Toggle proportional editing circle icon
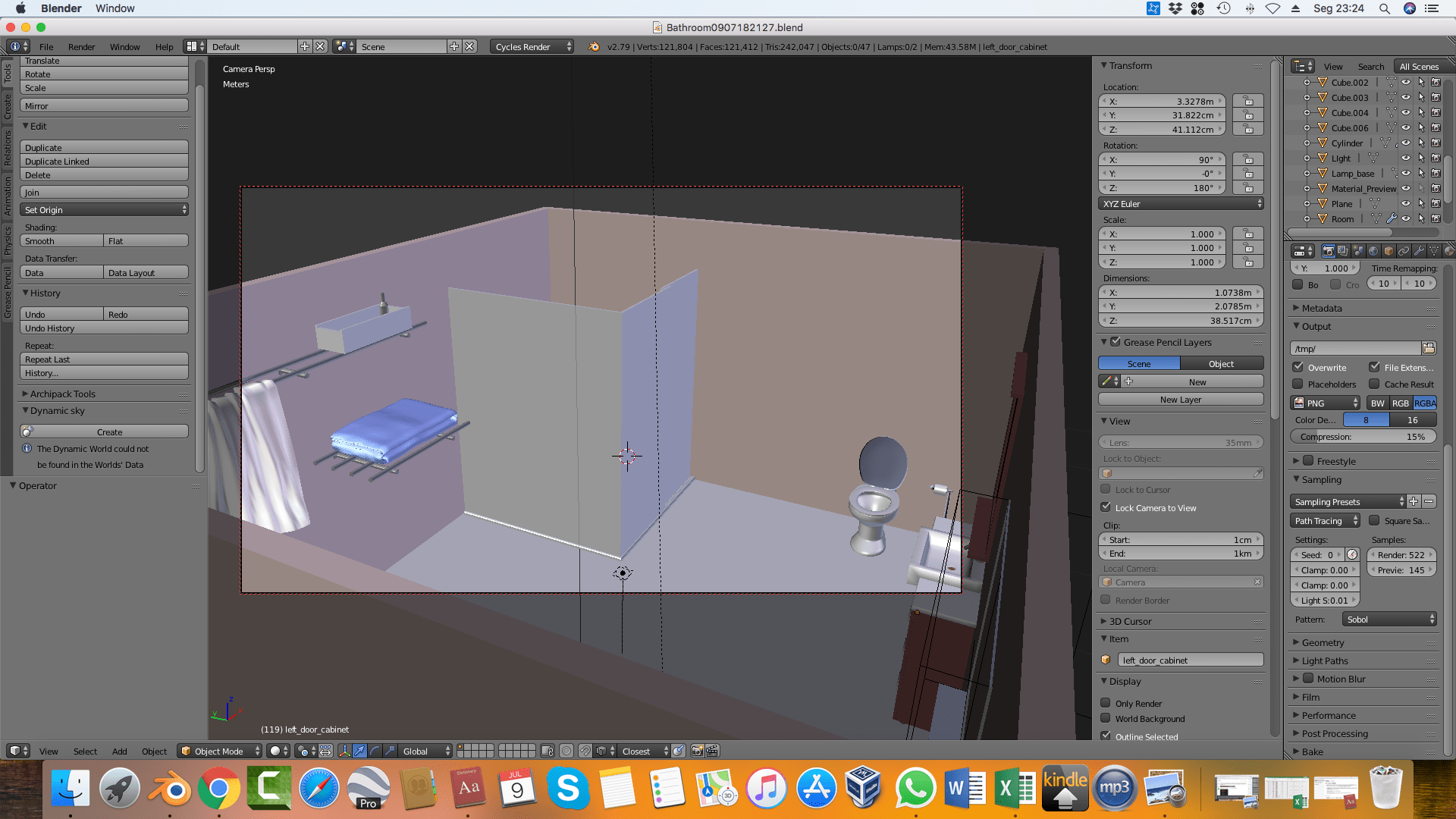 pyautogui.click(x=566, y=751)
